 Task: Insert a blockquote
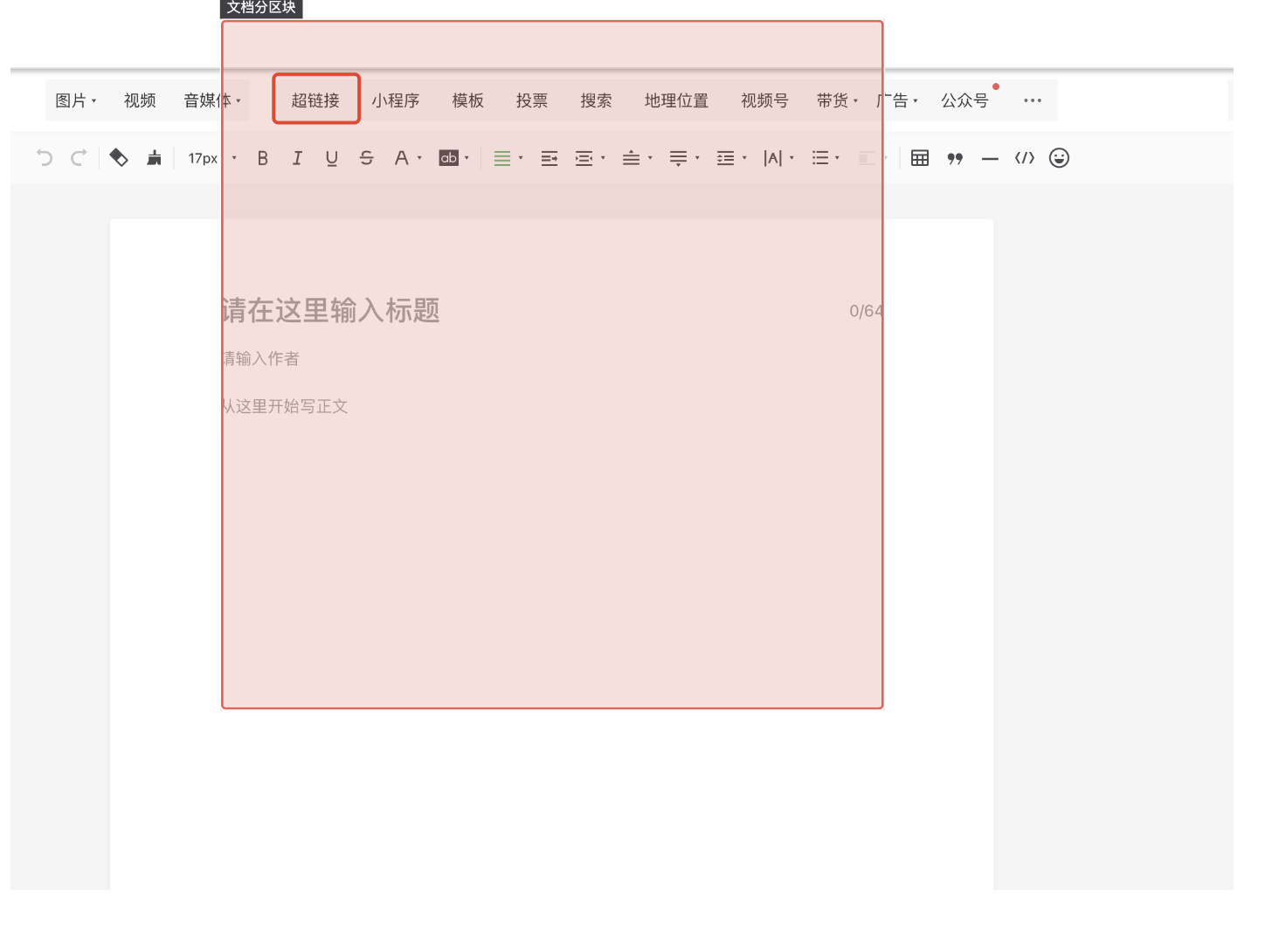[x=955, y=158]
